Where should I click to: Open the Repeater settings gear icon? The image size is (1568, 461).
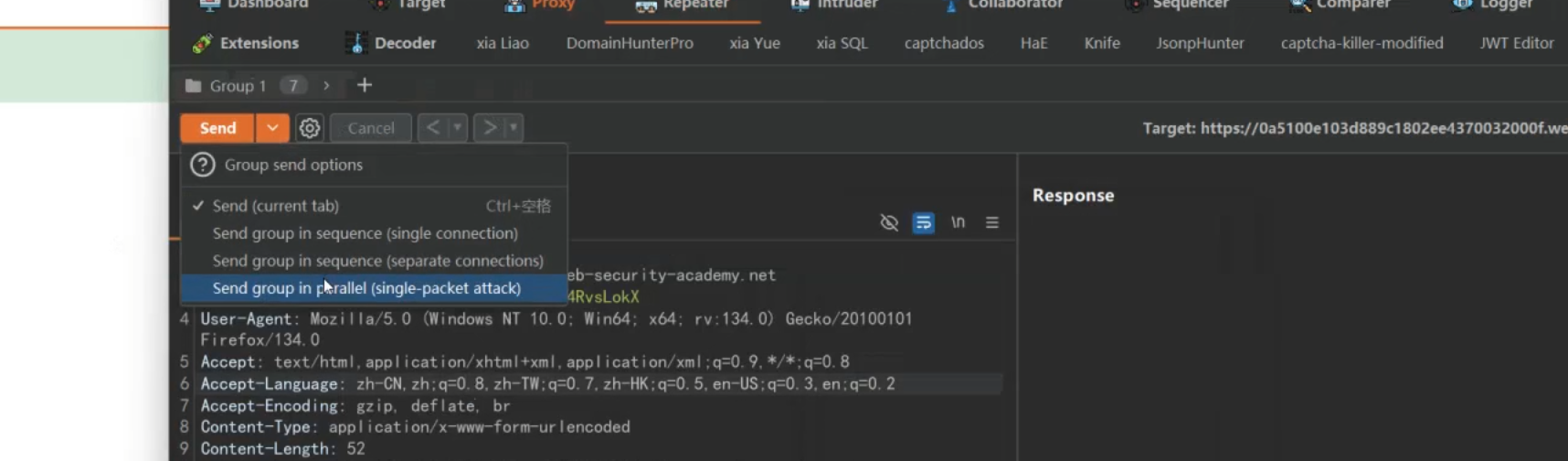click(x=310, y=128)
